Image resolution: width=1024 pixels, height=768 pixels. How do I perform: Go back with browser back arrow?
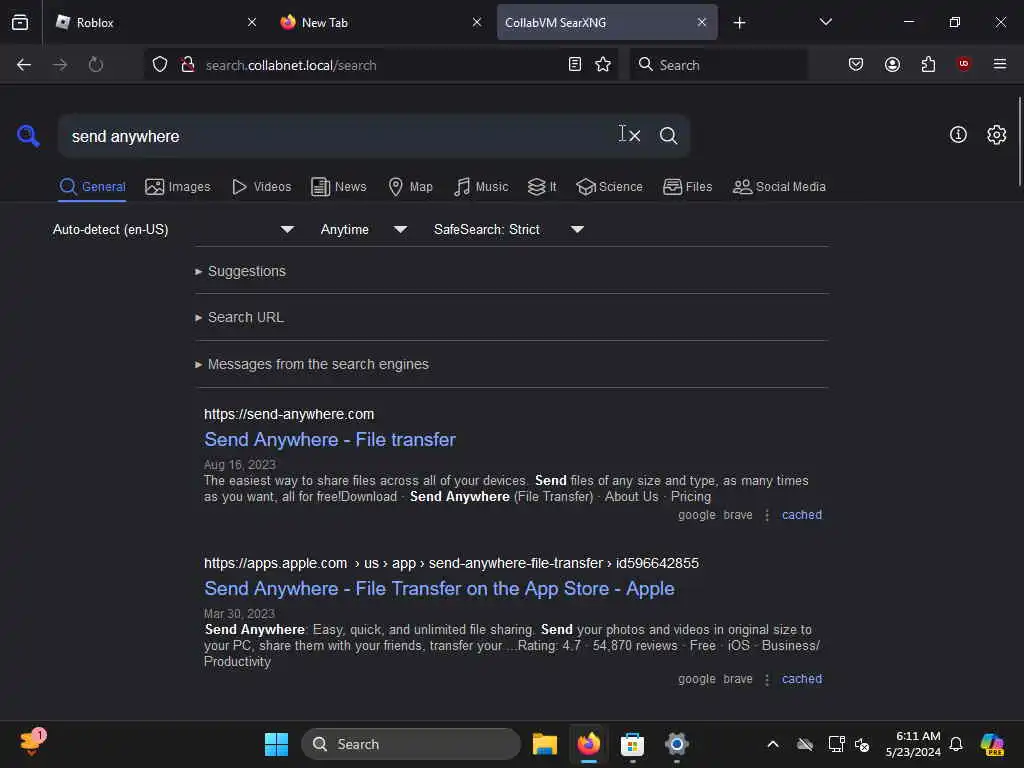click(x=24, y=65)
